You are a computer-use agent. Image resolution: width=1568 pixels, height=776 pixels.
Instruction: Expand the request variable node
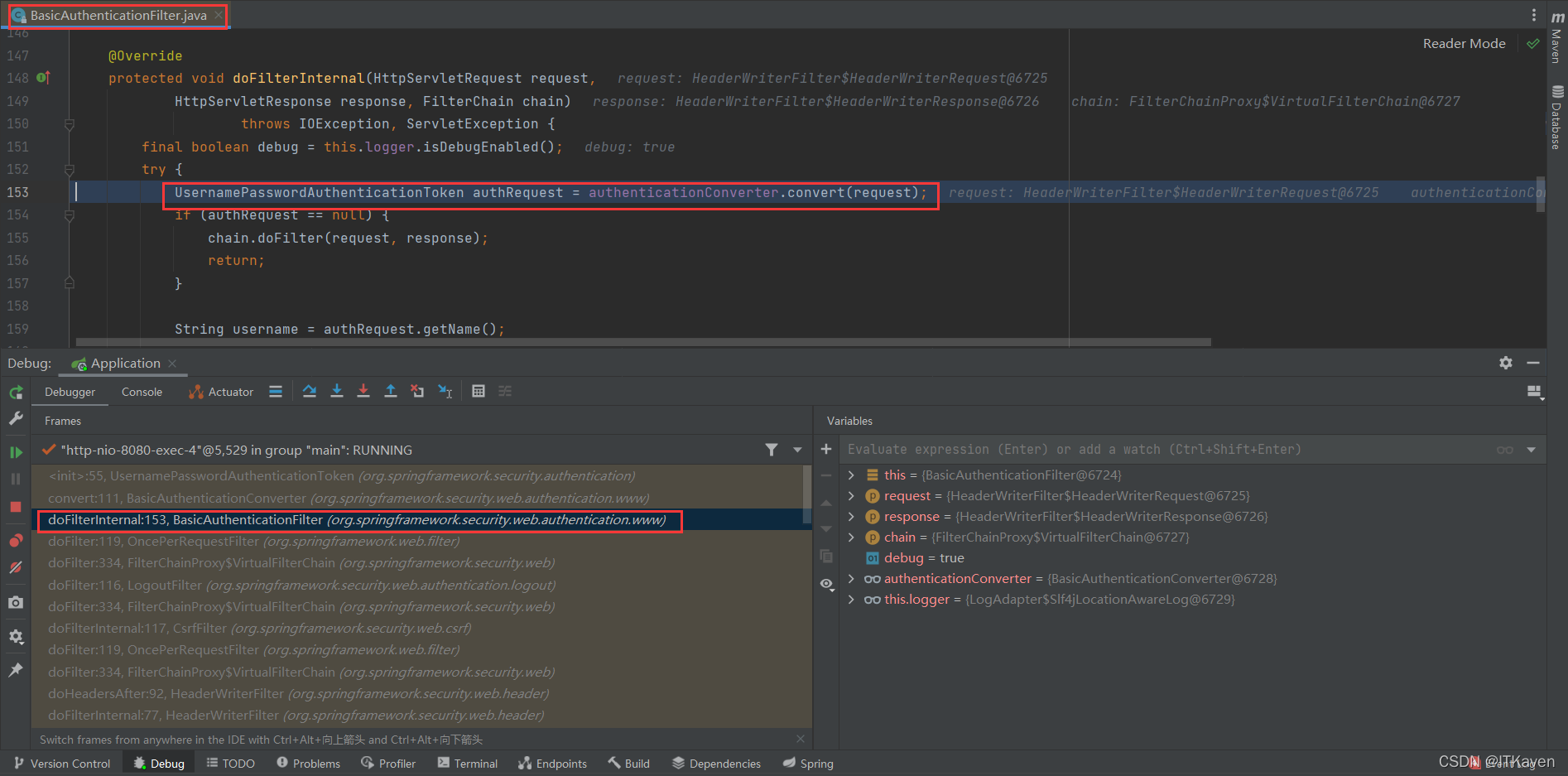(851, 495)
